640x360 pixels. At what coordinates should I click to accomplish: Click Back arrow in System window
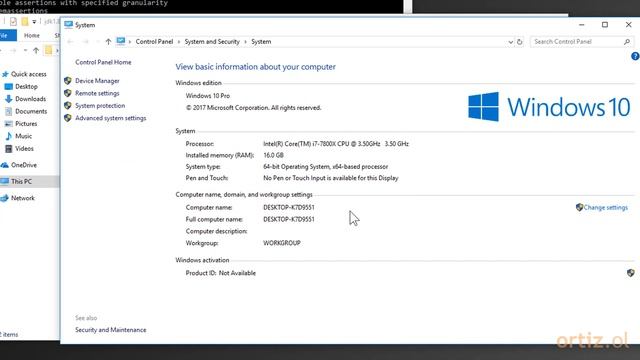[70, 42]
